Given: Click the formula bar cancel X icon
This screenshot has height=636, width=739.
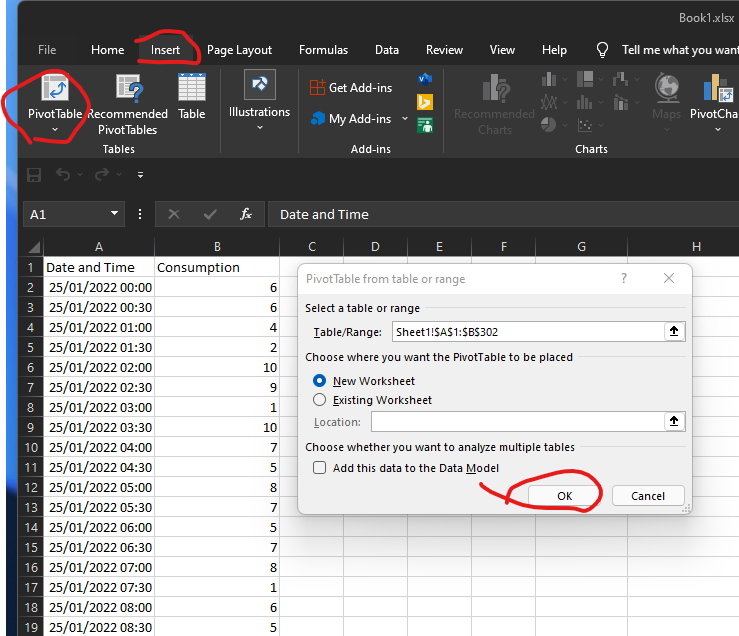Looking at the screenshot, I should click(x=174, y=215).
